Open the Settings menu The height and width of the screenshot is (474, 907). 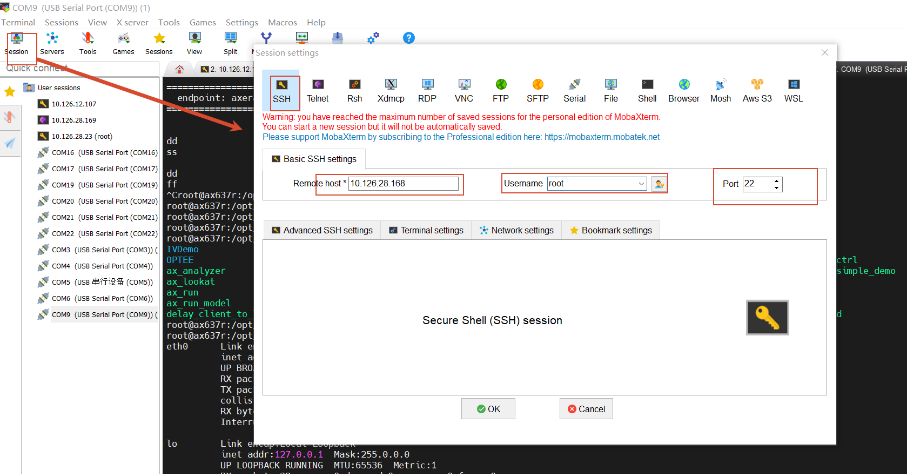click(242, 23)
